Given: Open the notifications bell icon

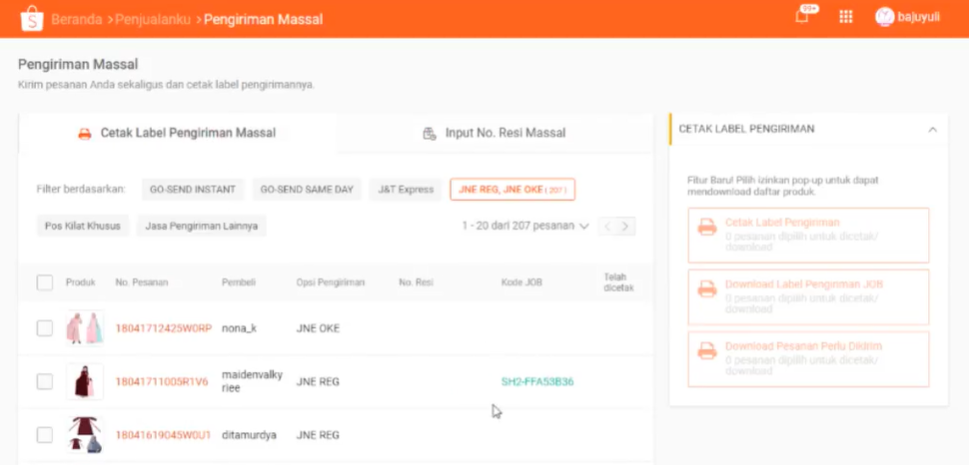Looking at the screenshot, I should (x=802, y=17).
